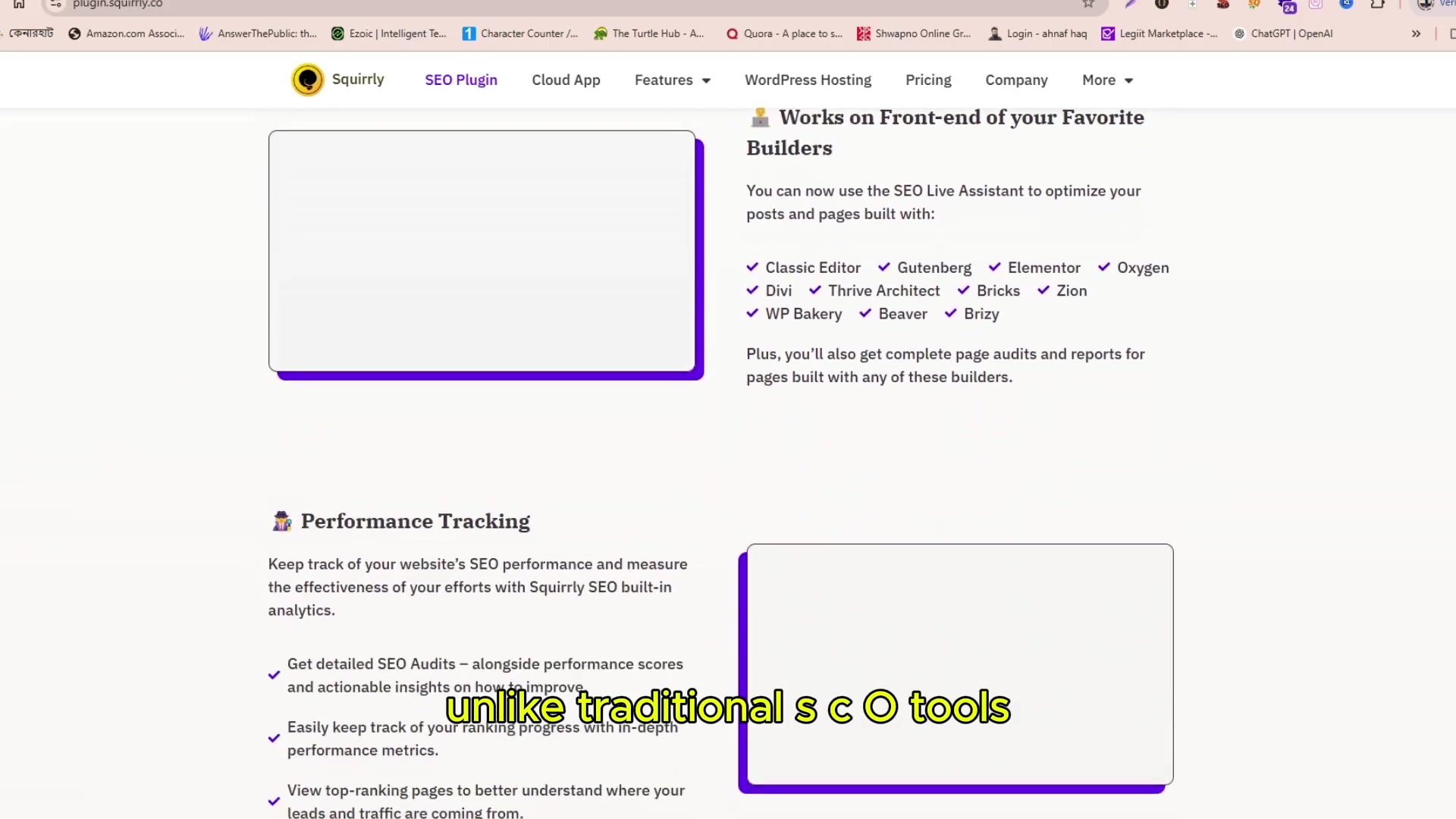
Task: Click the WP Bakery list item
Action: (794, 314)
